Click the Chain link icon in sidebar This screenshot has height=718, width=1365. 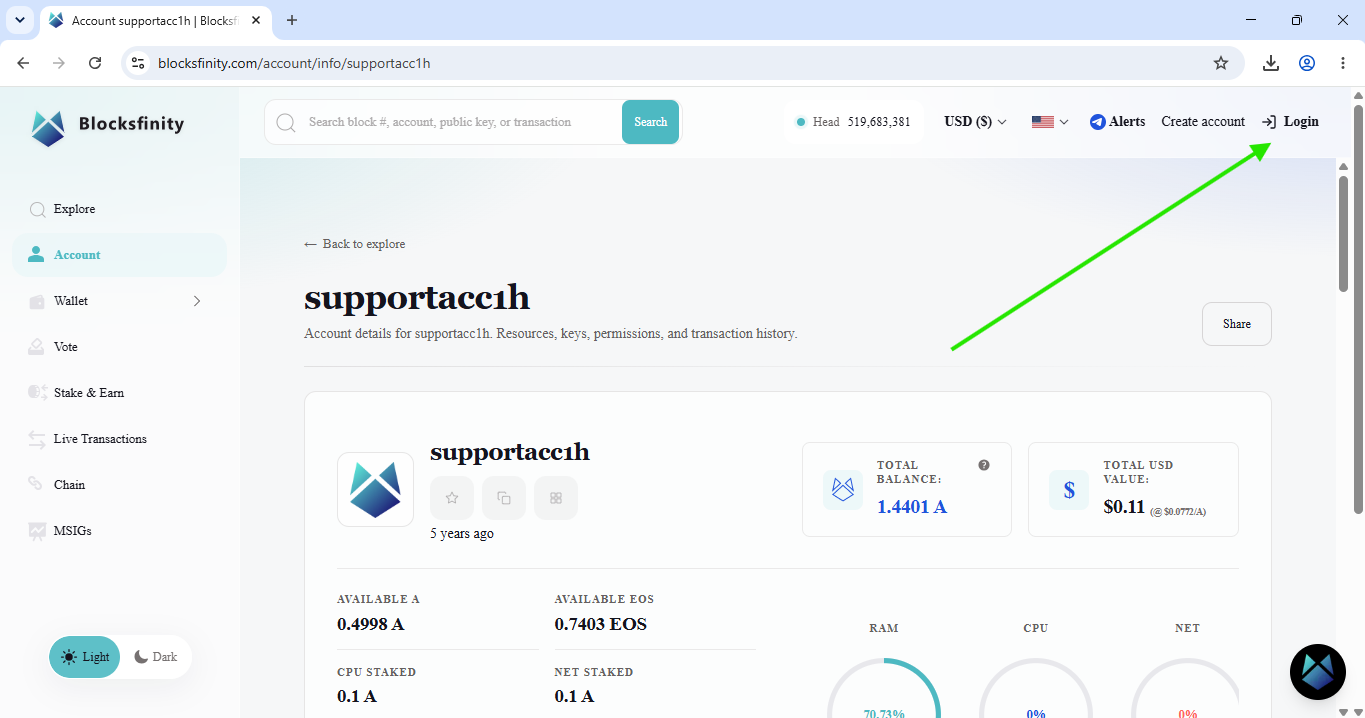point(37,485)
